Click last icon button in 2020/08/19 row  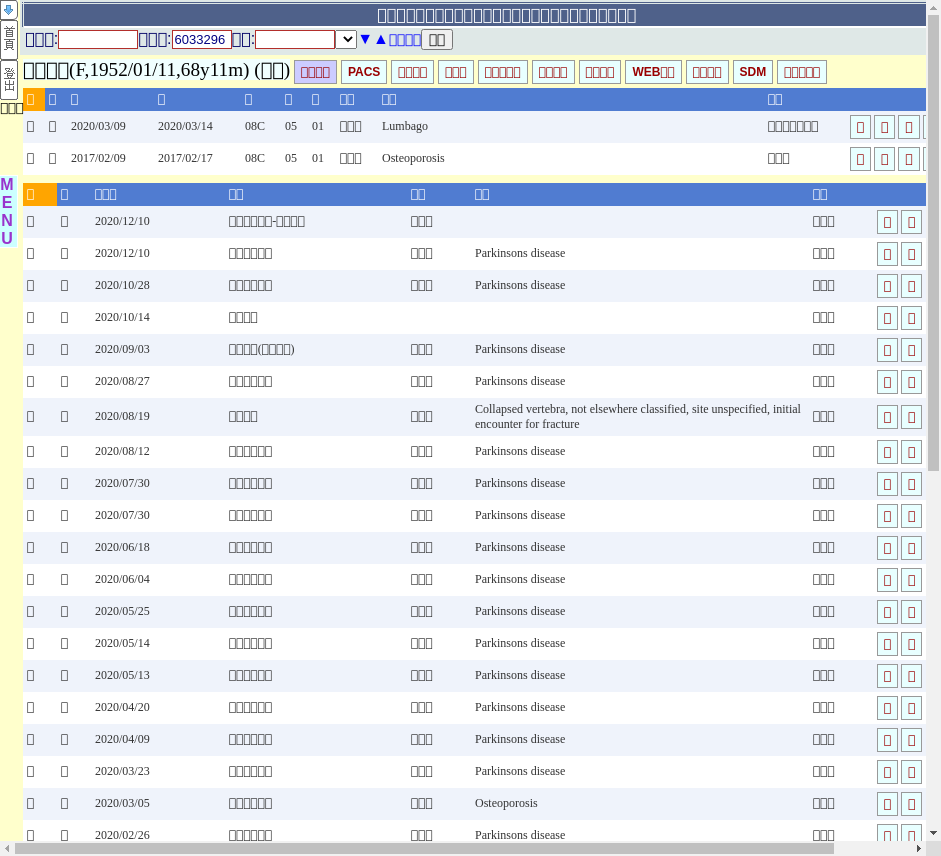[x=911, y=417]
